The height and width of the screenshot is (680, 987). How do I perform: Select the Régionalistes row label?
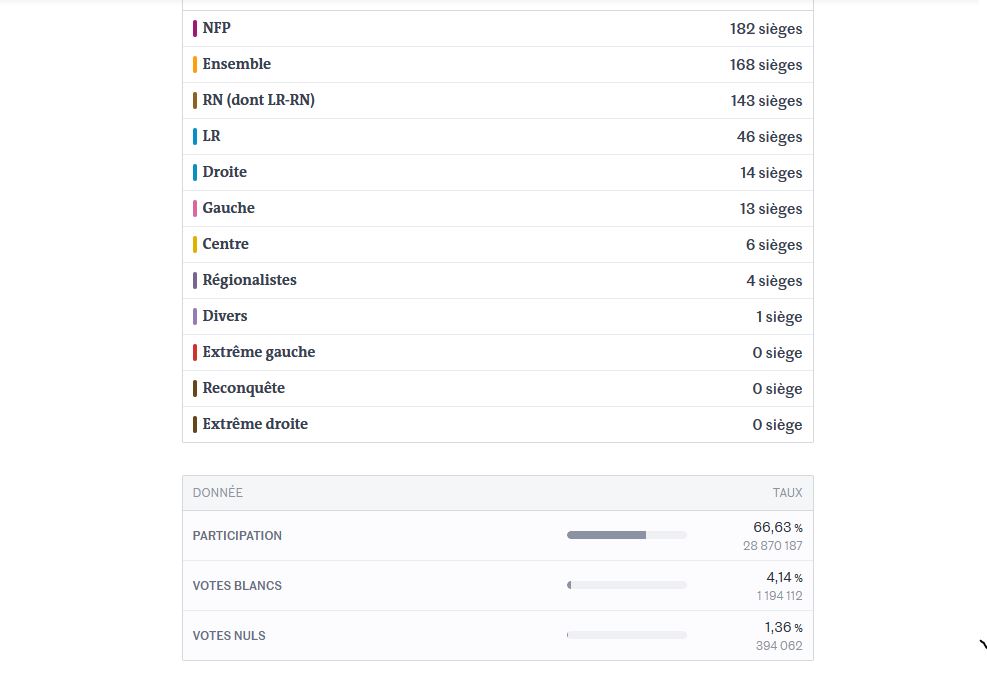249,280
